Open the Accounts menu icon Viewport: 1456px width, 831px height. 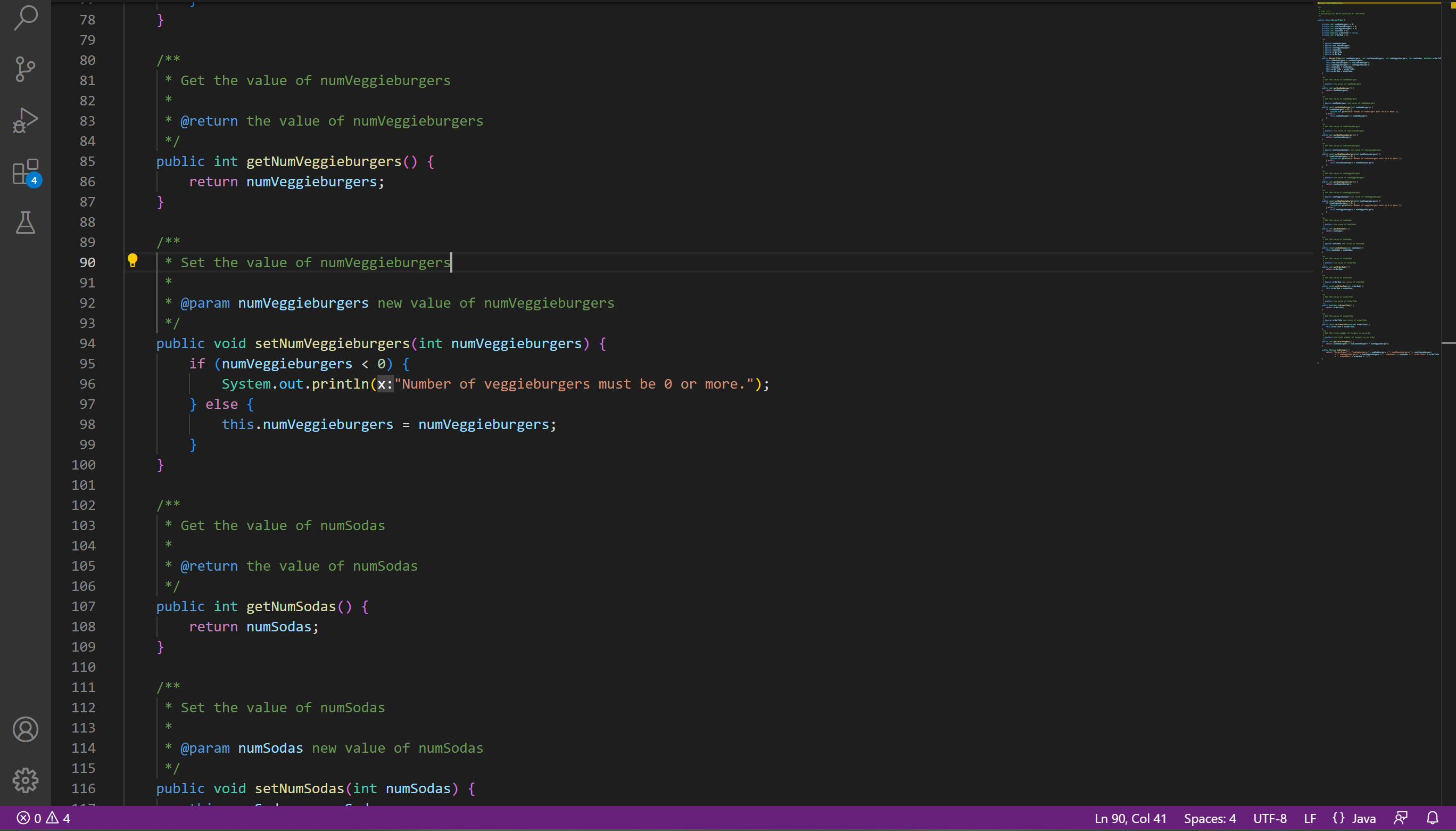pos(25,729)
